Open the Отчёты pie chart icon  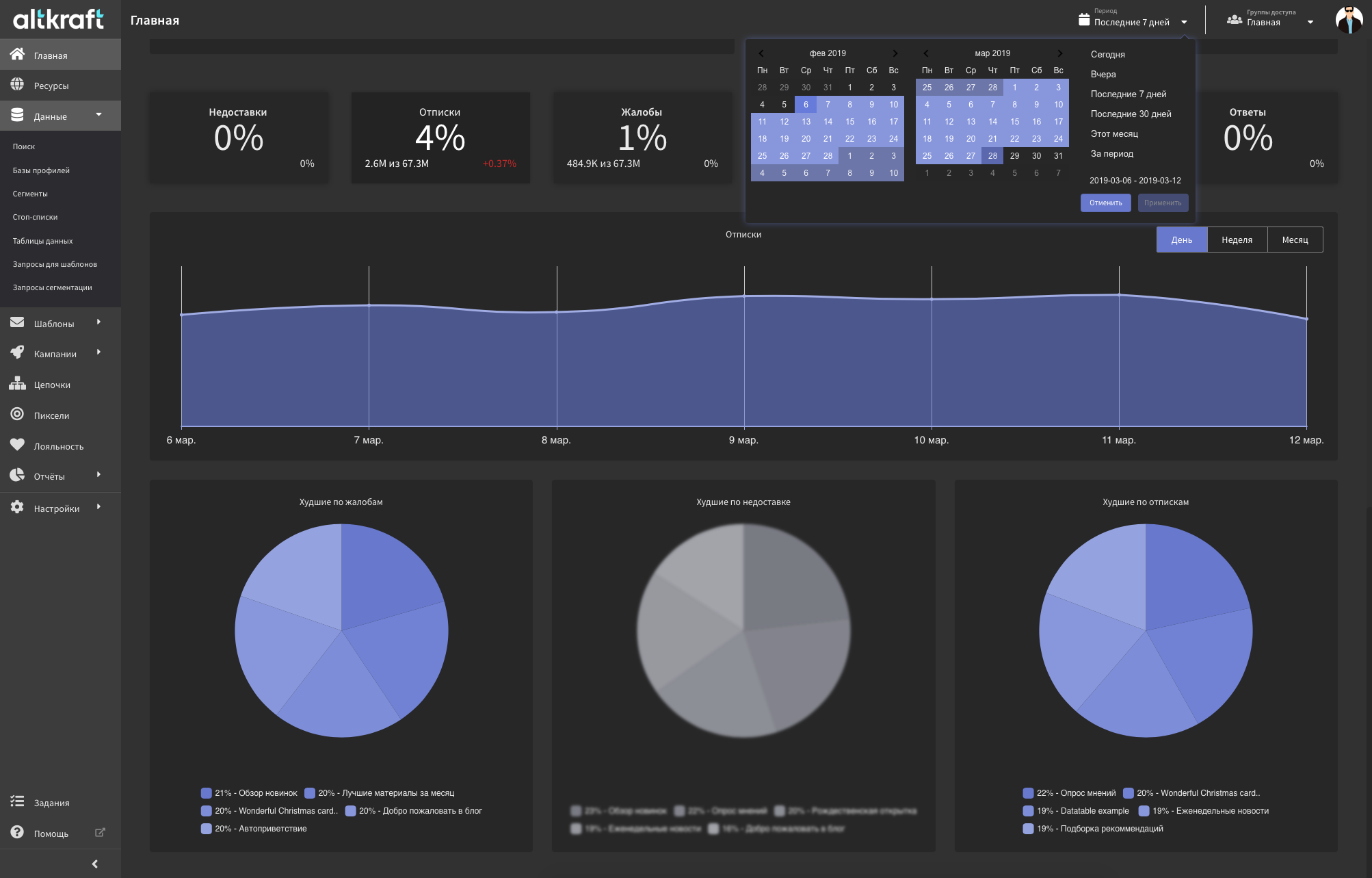tap(17, 475)
